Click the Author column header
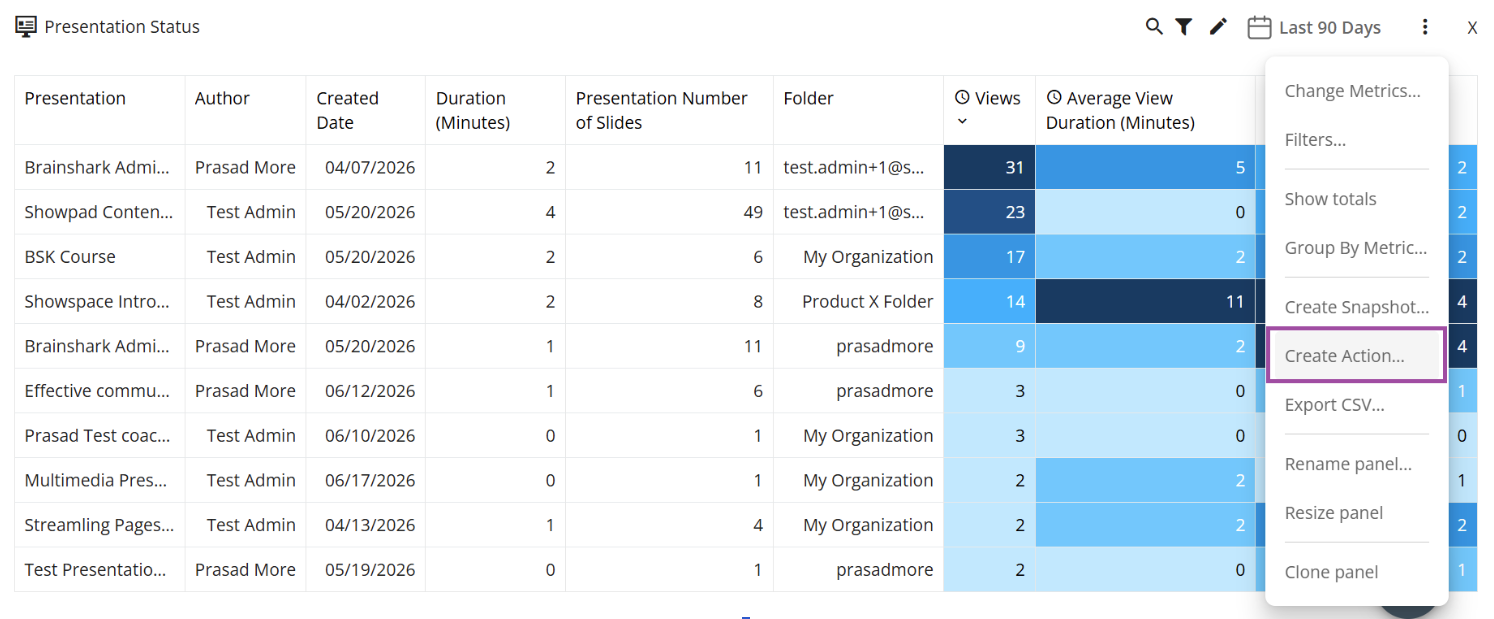This screenshot has width=1494, height=619. (x=222, y=98)
